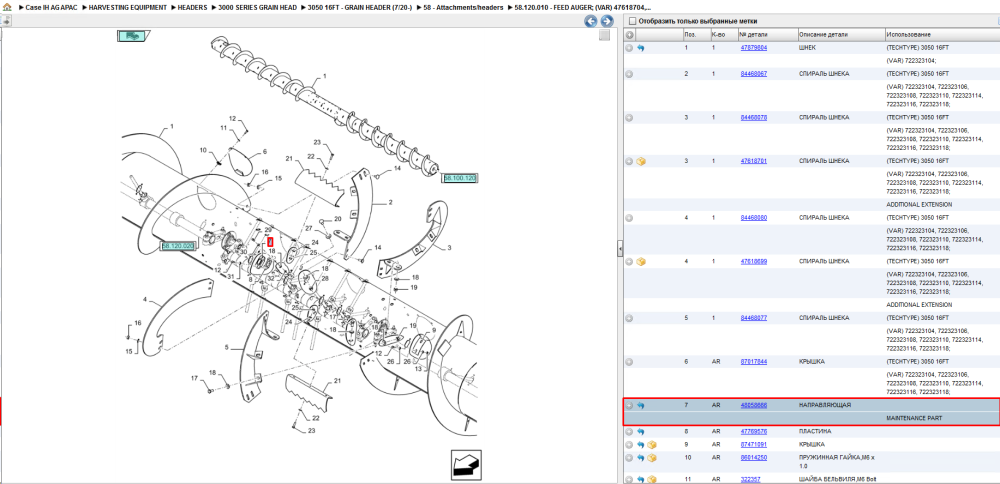Add part 47618701 with its plus icon
The width and height of the screenshot is (1000, 484).
point(629,161)
